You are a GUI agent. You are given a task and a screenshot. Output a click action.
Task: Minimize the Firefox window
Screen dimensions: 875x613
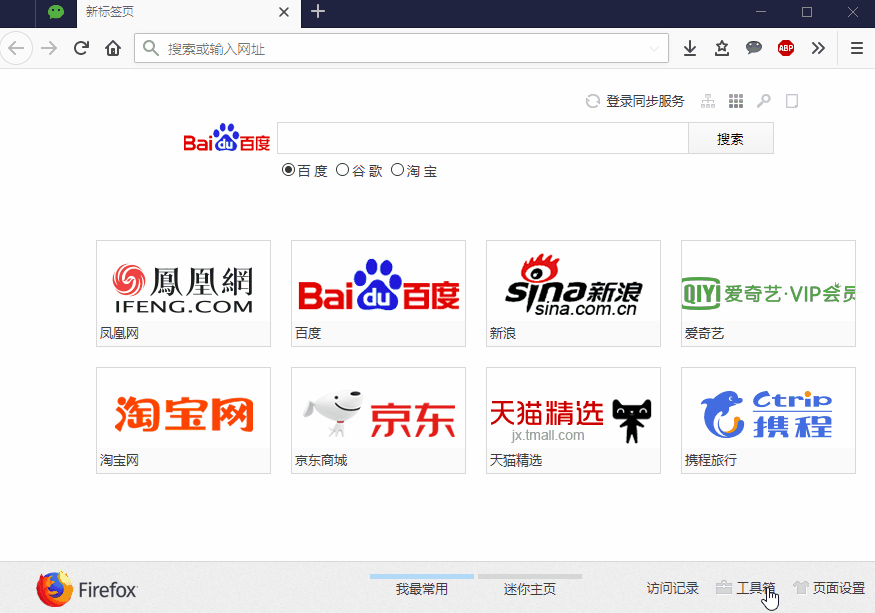click(761, 12)
